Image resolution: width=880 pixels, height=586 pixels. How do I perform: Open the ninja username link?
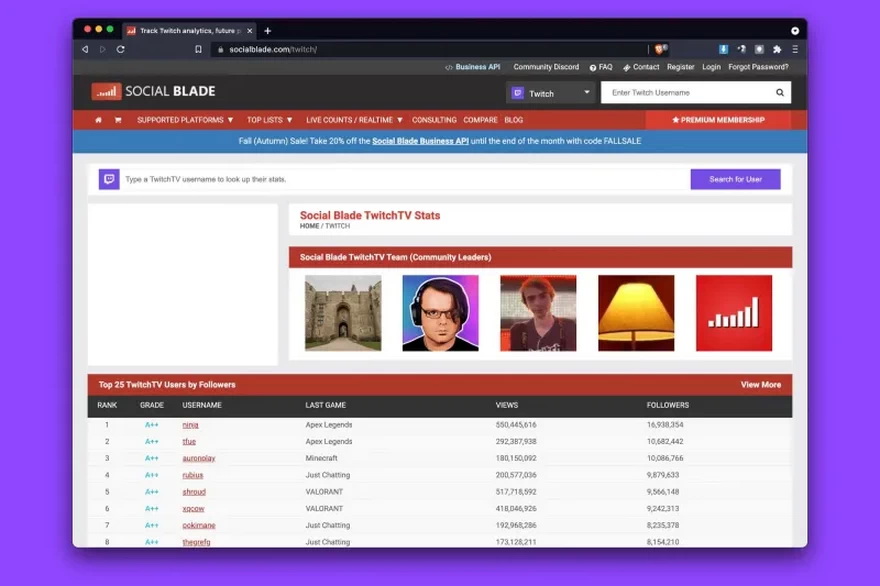point(190,425)
